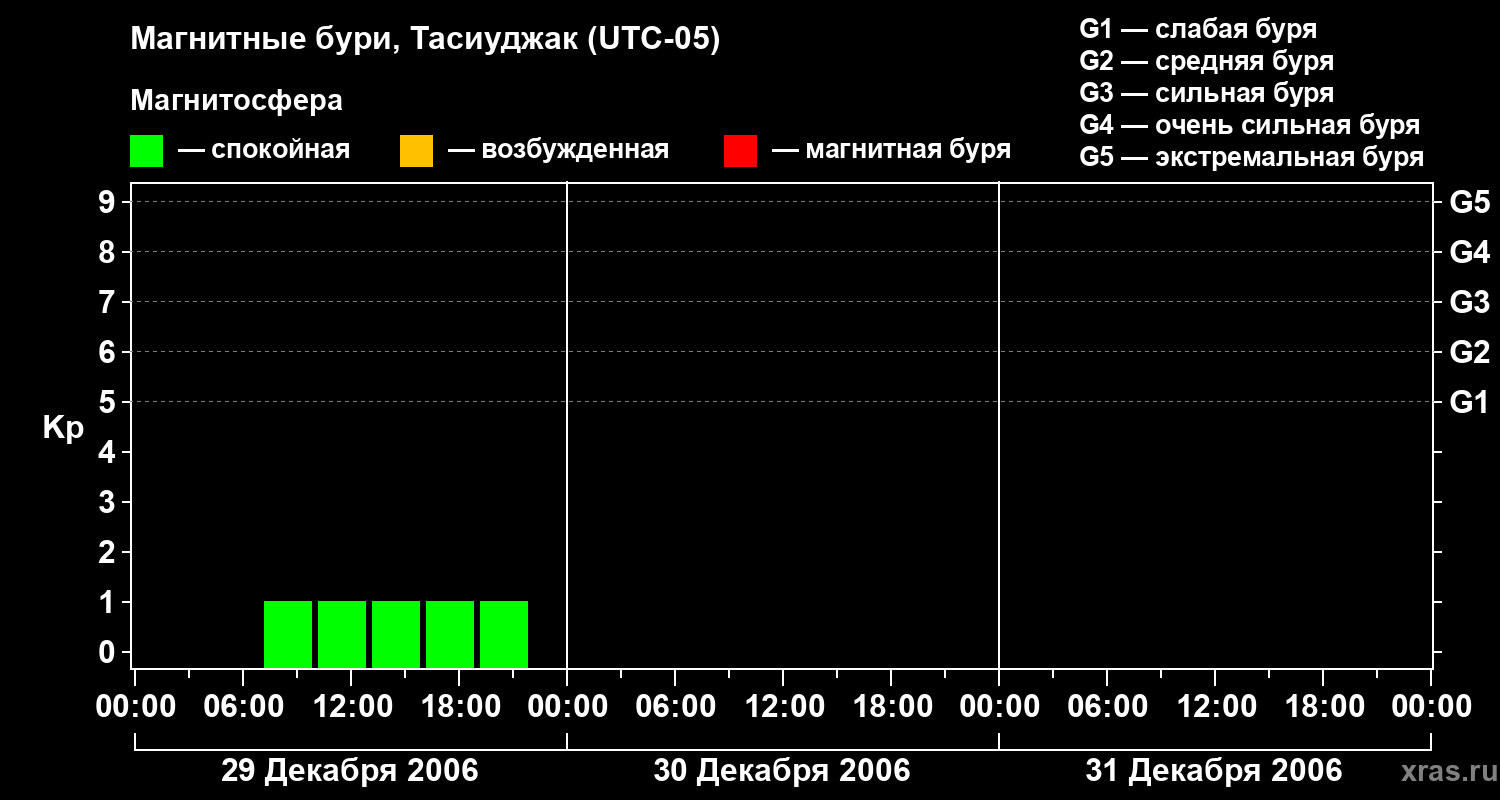Click the G3 label on the right axis
The height and width of the screenshot is (800, 1500).
pos(1469,302)
